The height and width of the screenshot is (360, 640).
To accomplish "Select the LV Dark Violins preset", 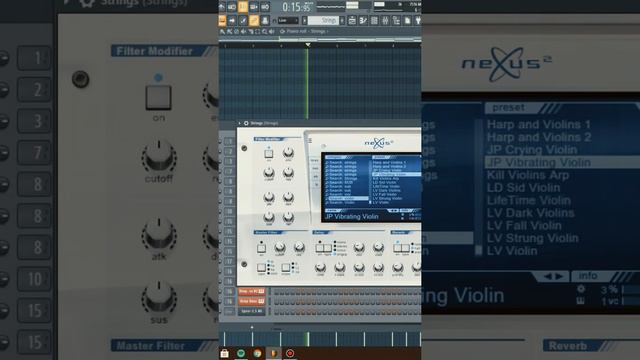I will (x=387, y=191).
